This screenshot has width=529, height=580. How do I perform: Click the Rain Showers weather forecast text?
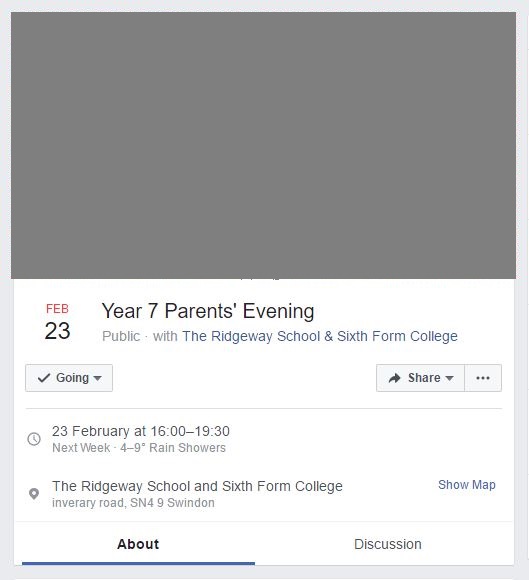point(187,448)
